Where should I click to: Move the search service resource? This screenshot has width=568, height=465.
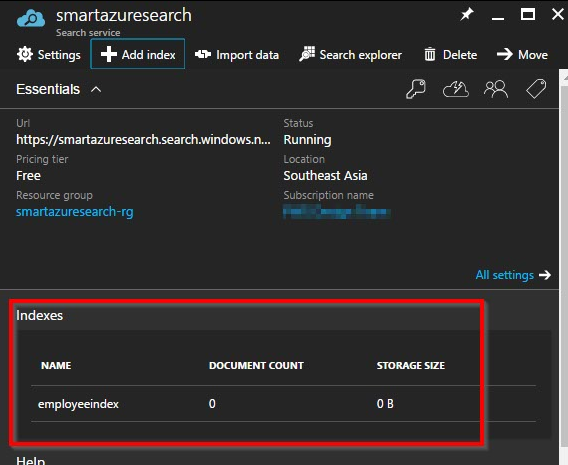point(522,55)
